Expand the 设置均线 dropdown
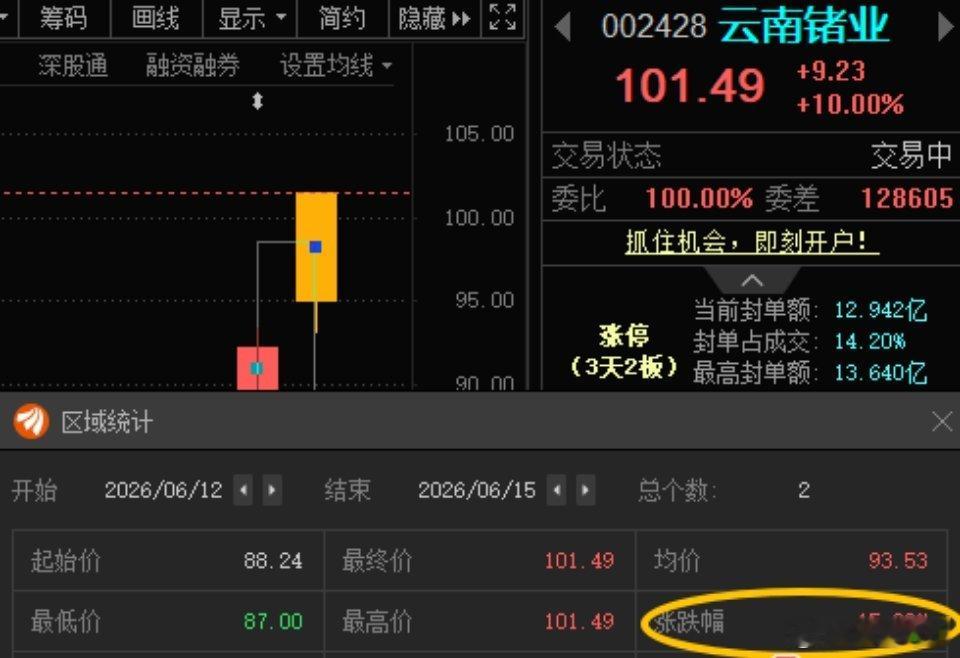Viewport: 960px width, 658px height. pyautogui.click(x=336, y=65)
